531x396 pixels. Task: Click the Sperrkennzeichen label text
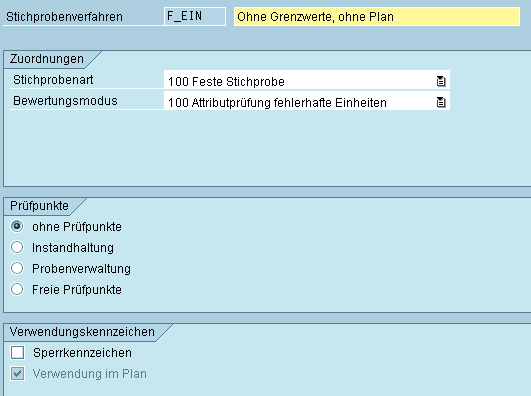[x=82, y=353]
